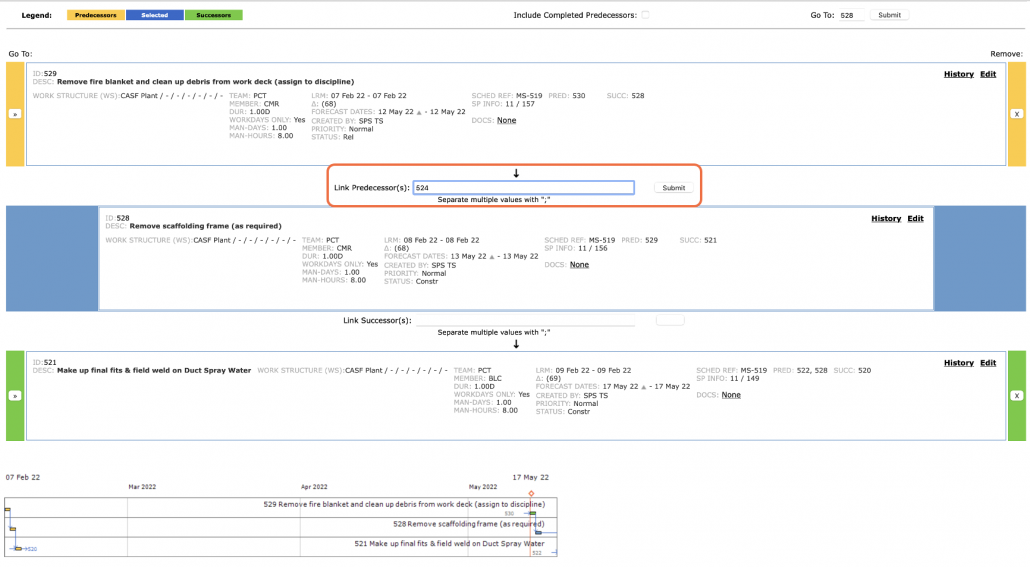The width and height of the screenshot is (1030, 567).
Task: Click the description of task 529
Action: click(x=206, y=82)
